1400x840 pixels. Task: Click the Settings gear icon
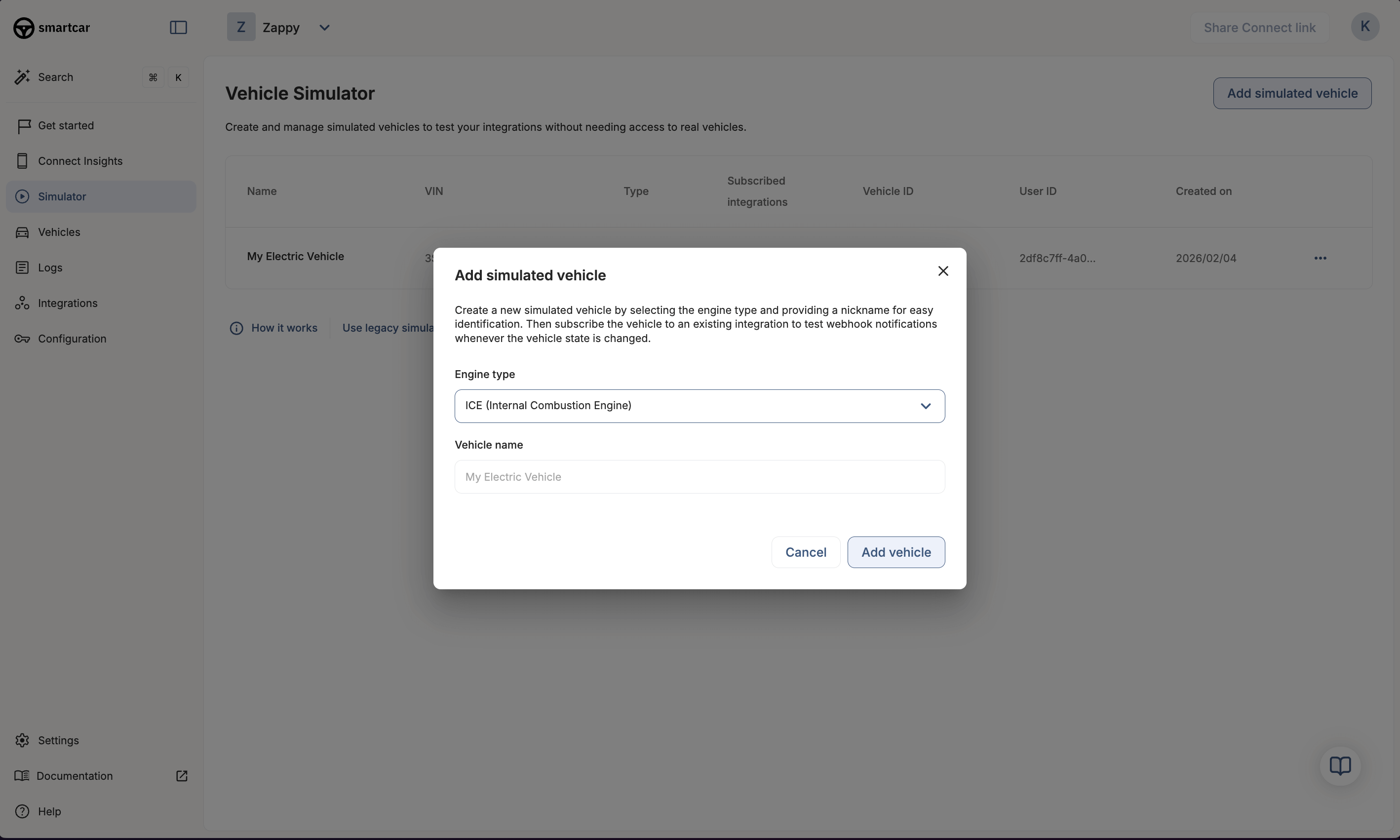pyautogui.click(x=23, y=740)
